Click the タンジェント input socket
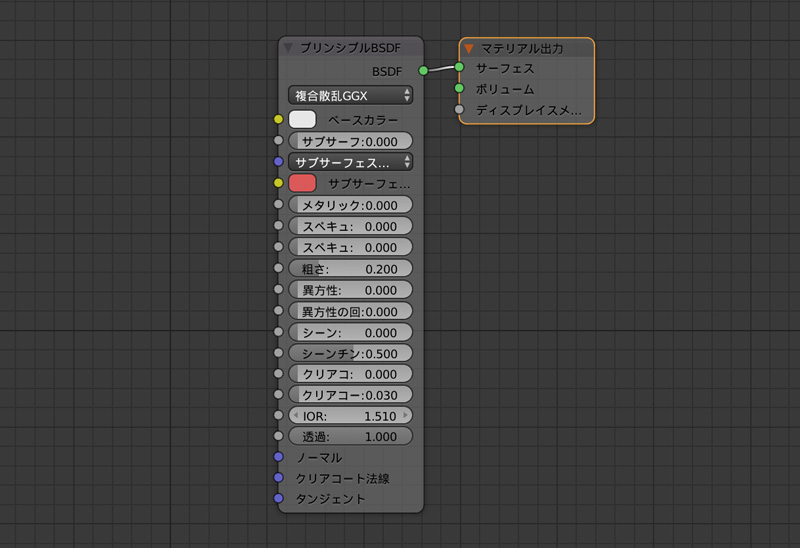The image size is (800, 548). coord(279,498)
